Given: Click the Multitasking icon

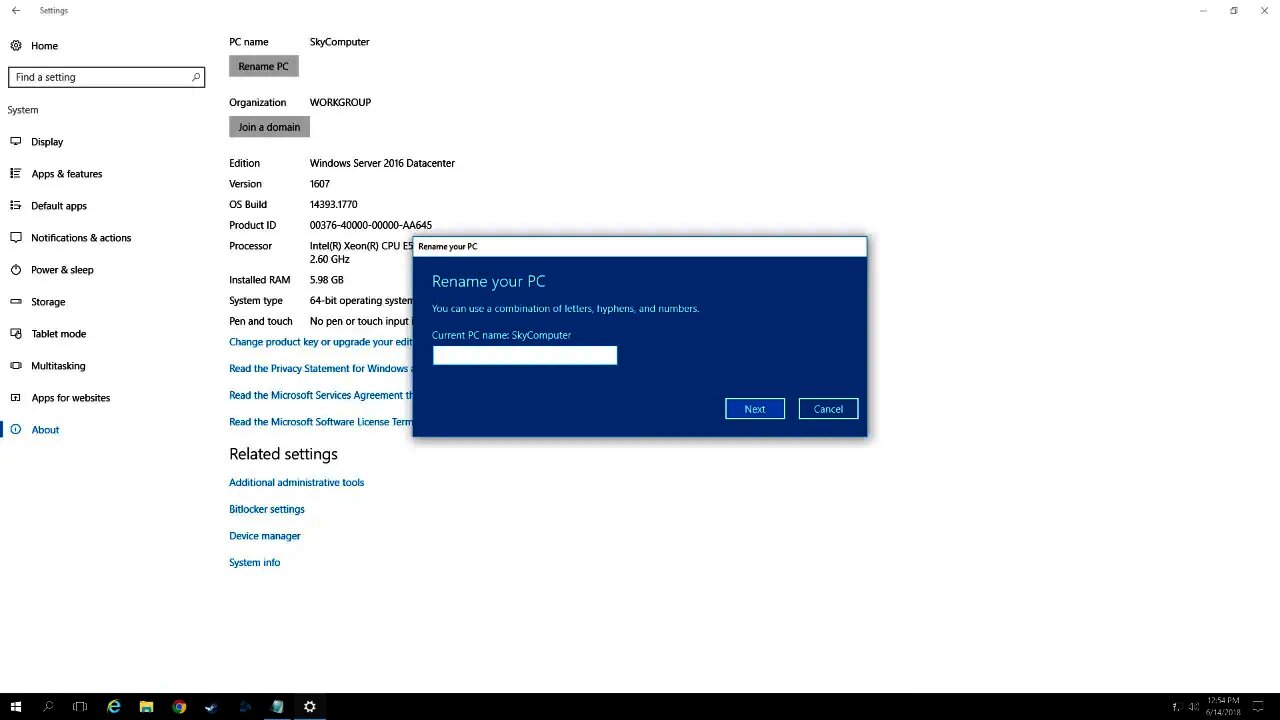Looking at the screenshot, I should (16, 366).
